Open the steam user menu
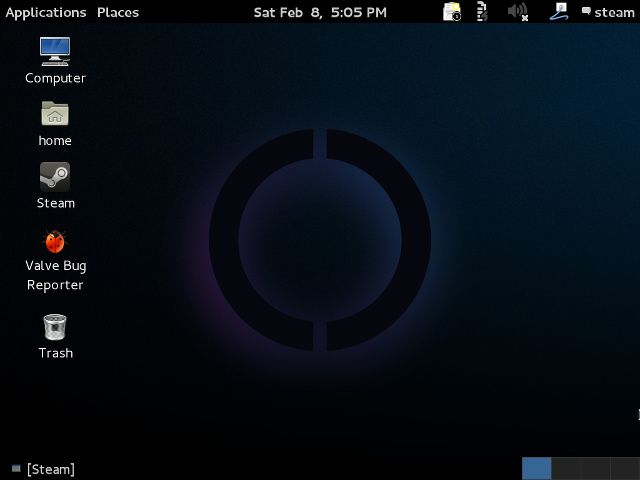640x480 pixels. 608,13
